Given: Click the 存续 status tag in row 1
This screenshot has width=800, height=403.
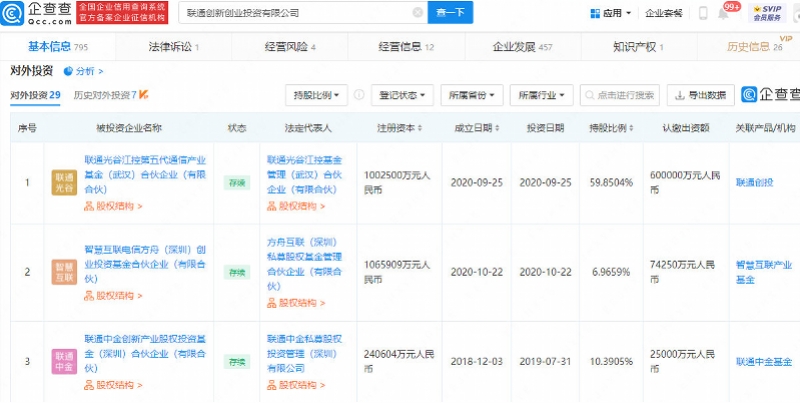Looking at the screenshot, I should tap(237, 183).
